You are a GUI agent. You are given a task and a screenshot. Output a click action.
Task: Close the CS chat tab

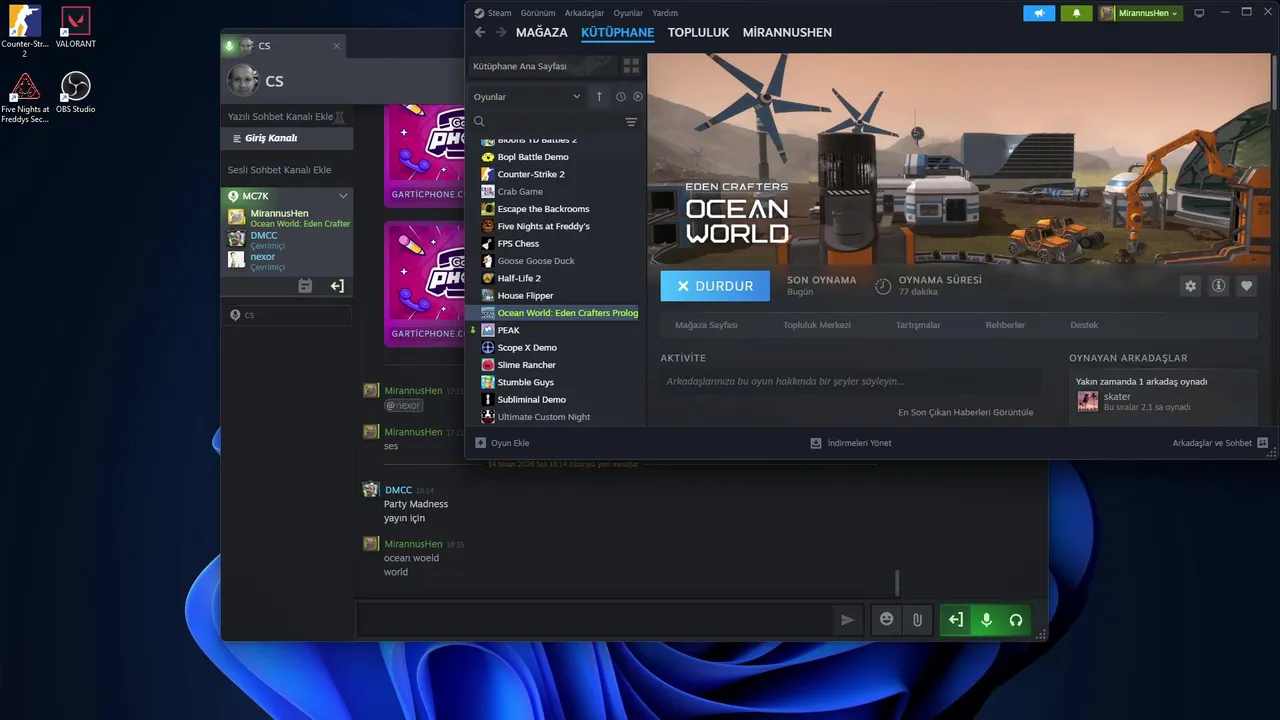[336, 46]
